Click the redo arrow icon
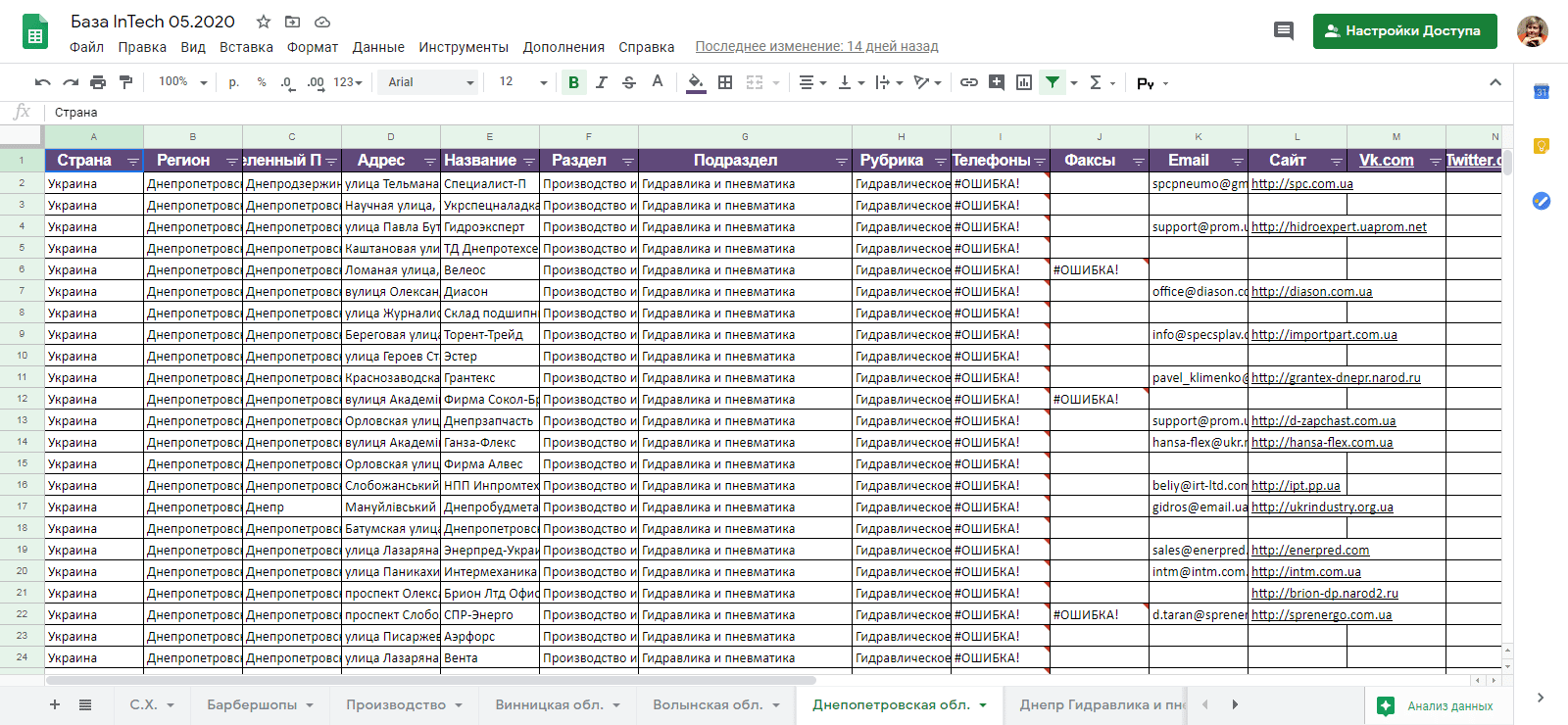The width and height of the screenshot is (1568, 725). 71,82
